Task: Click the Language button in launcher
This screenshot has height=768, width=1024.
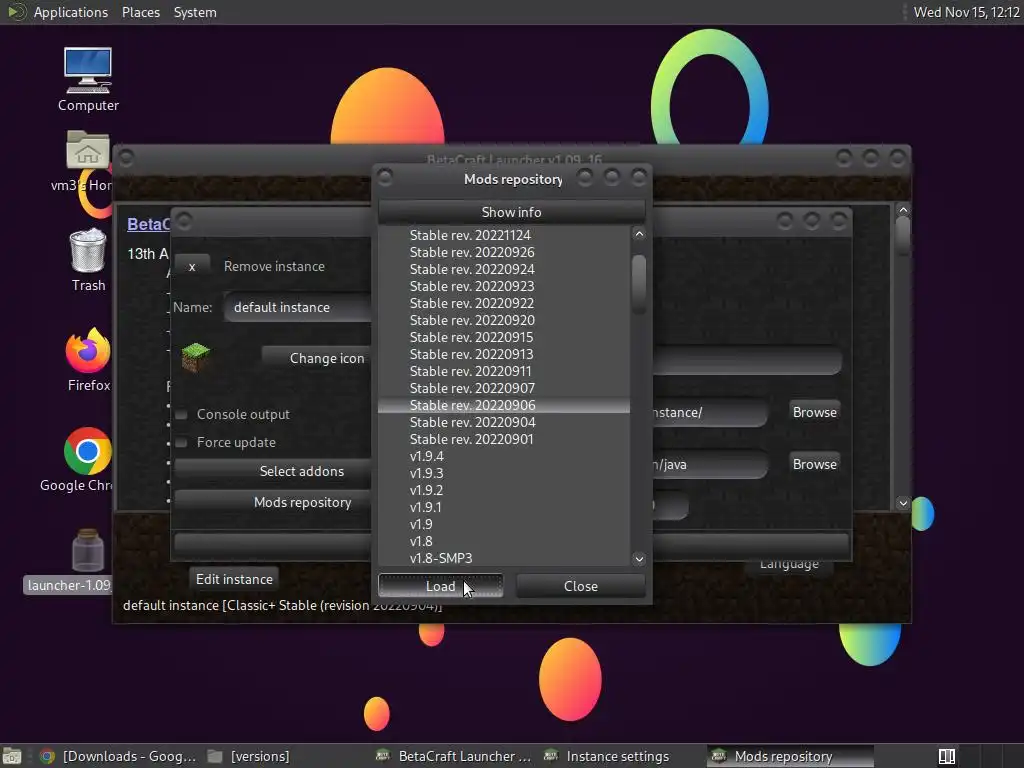Action: (x=789, y=566)
